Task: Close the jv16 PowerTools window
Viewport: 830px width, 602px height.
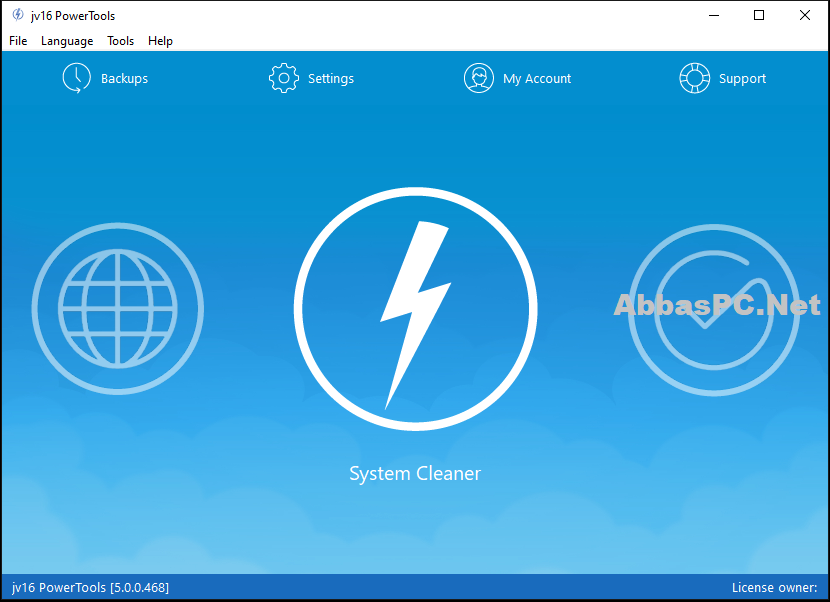Action: pyautogui.click(x=805, y=15)
